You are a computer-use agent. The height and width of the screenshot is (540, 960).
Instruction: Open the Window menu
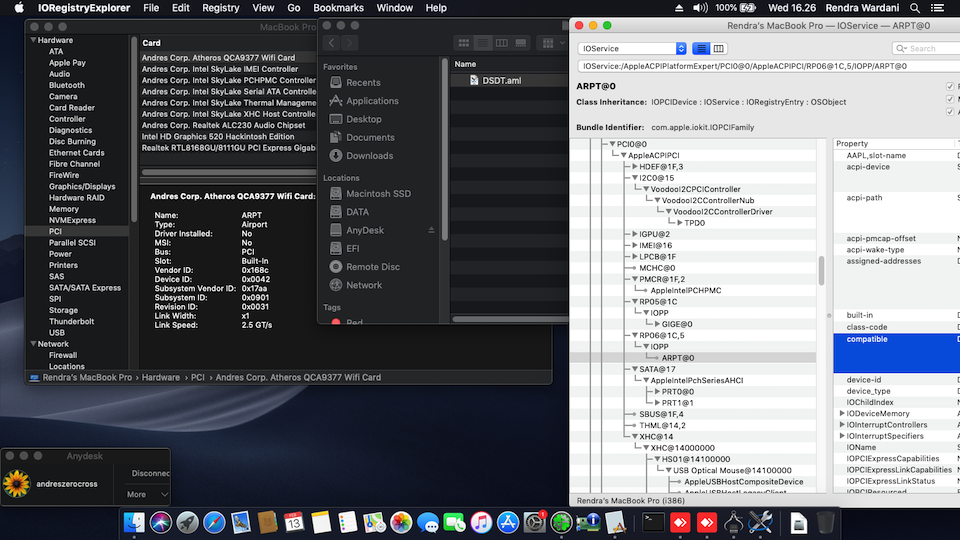[x=394, y=8]
